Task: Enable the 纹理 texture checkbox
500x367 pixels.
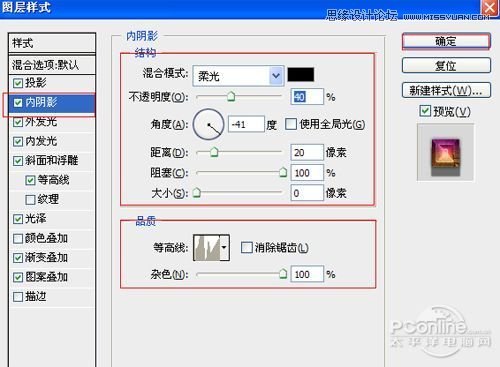Action: point(30,200)
